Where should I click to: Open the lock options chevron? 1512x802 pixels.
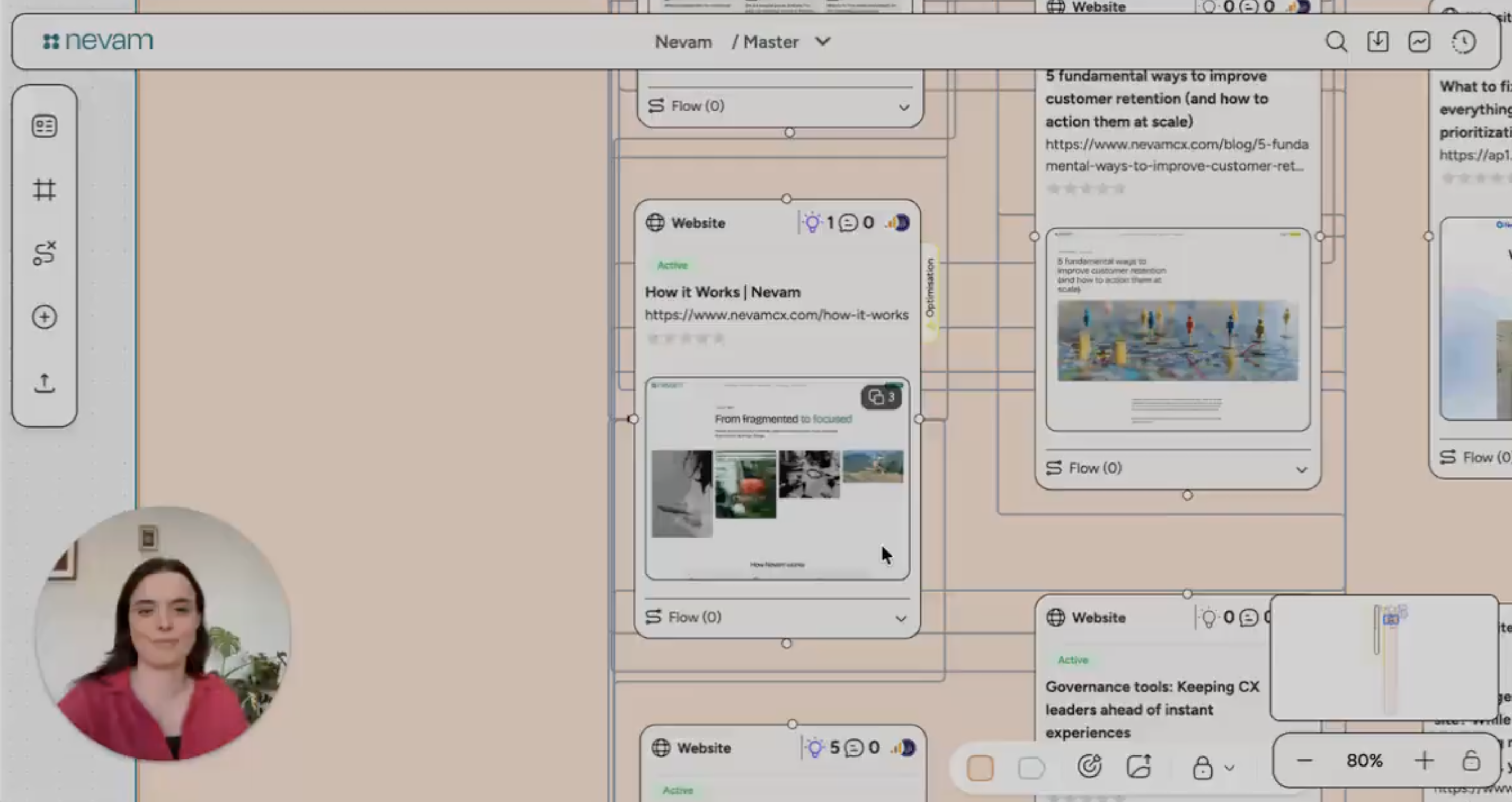tap(1230, 768)
